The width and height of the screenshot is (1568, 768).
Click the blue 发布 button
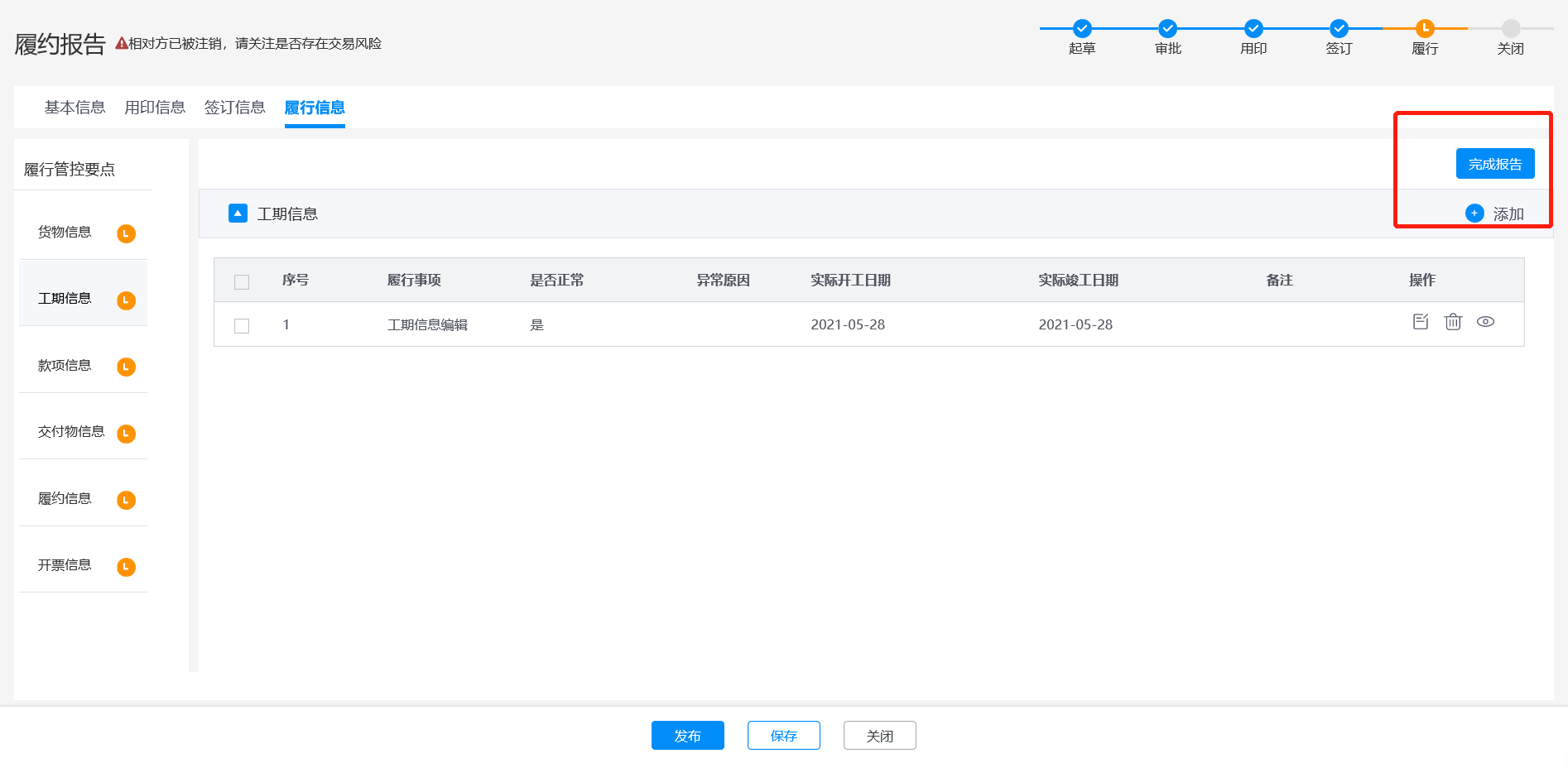687,736
